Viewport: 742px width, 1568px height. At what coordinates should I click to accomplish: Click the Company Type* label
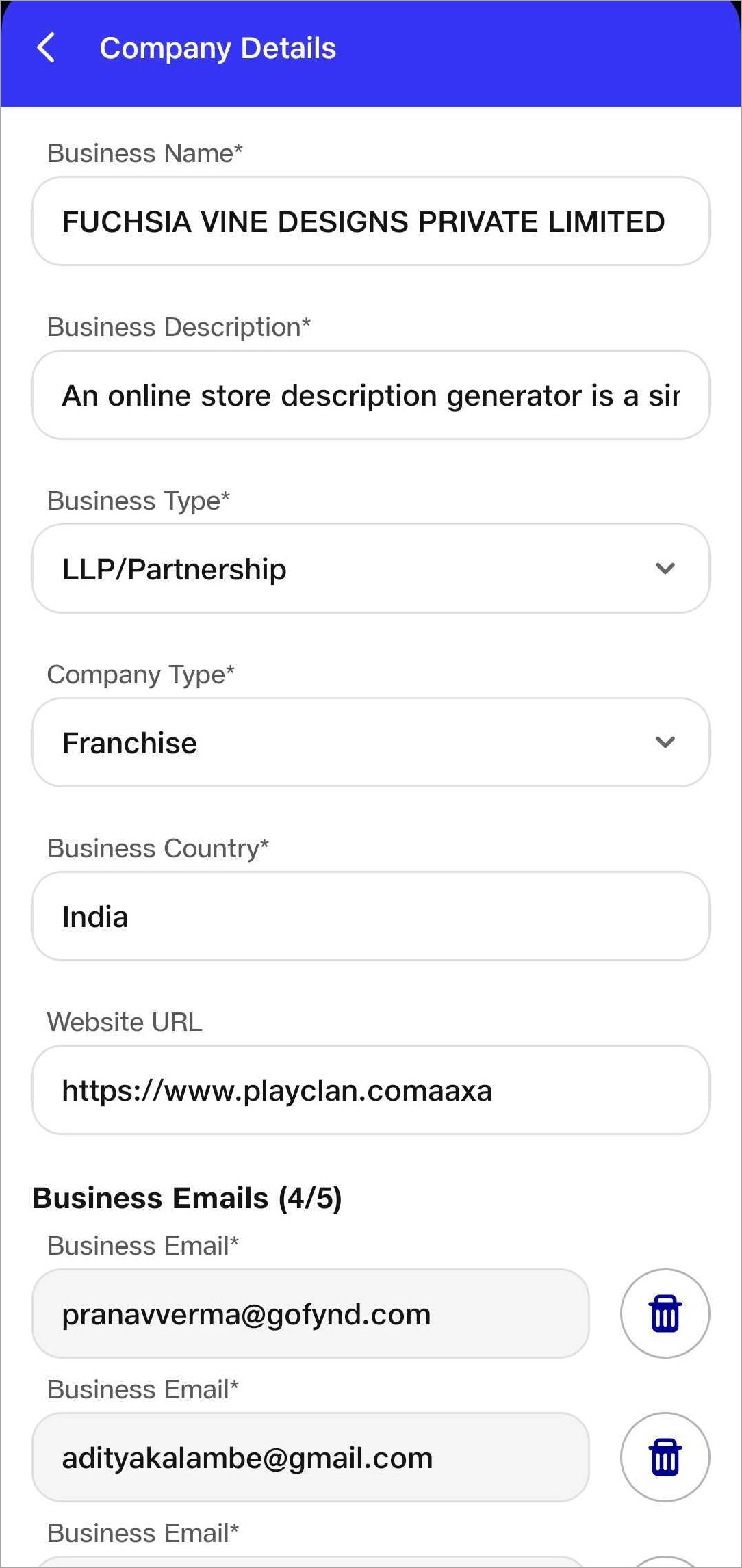coord(140,675)
